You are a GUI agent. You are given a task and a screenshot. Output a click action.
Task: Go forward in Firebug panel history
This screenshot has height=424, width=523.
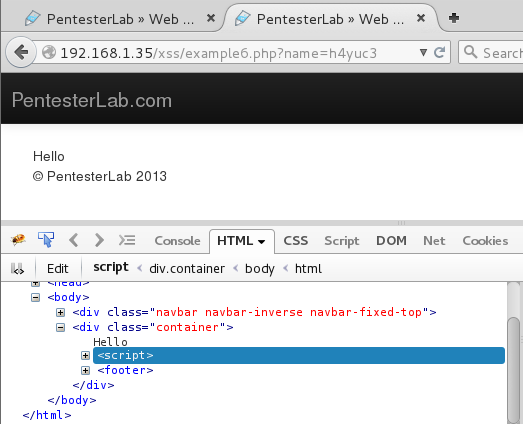click(x=99, y=240)
